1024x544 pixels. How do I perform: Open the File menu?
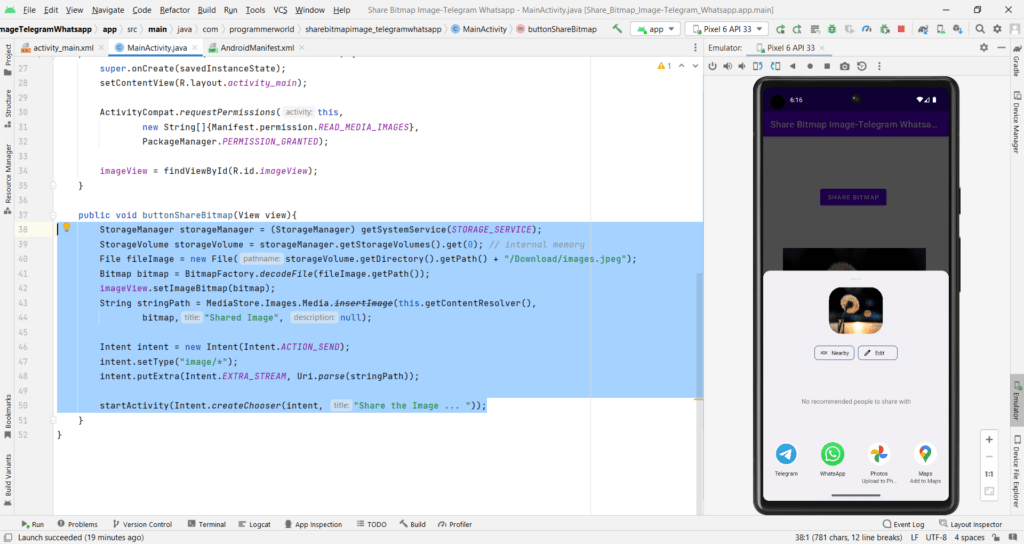(29, 10)
